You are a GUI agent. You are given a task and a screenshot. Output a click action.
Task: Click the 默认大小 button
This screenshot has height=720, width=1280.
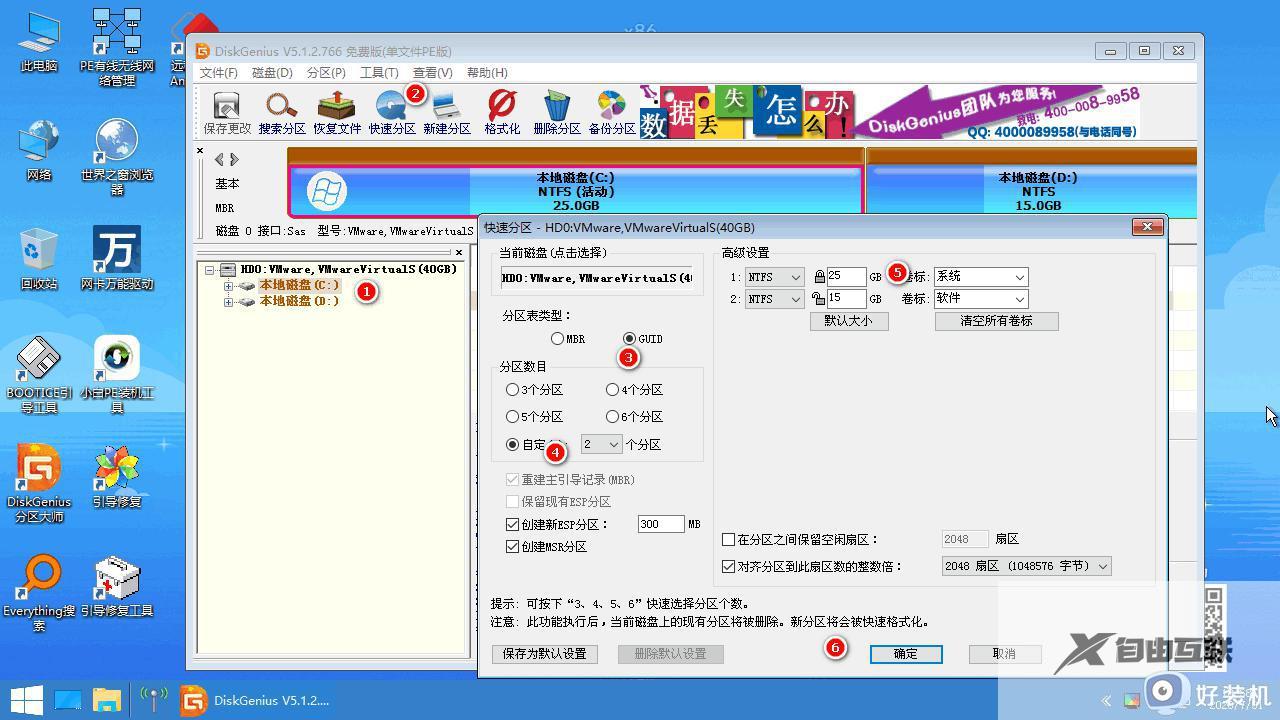[x=848, y=321]
